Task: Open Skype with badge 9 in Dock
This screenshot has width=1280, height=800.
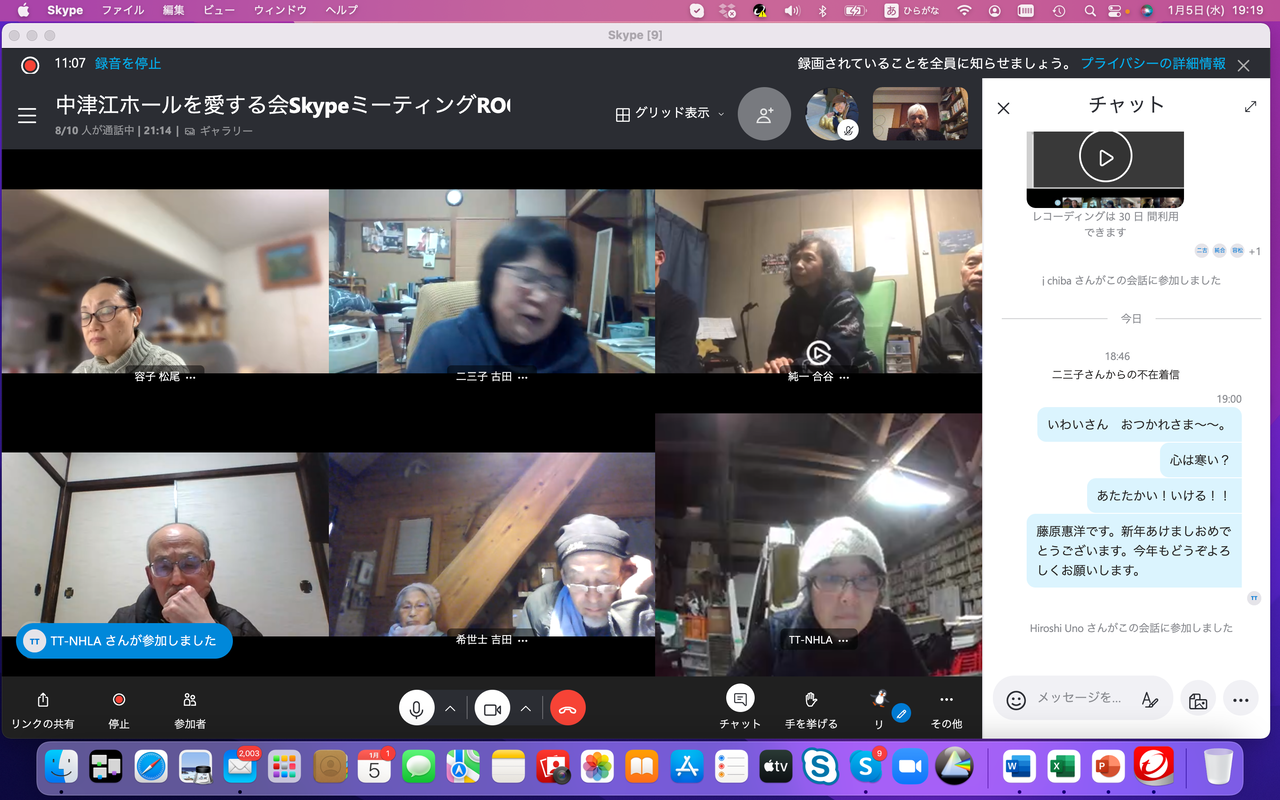Action: 866,766
